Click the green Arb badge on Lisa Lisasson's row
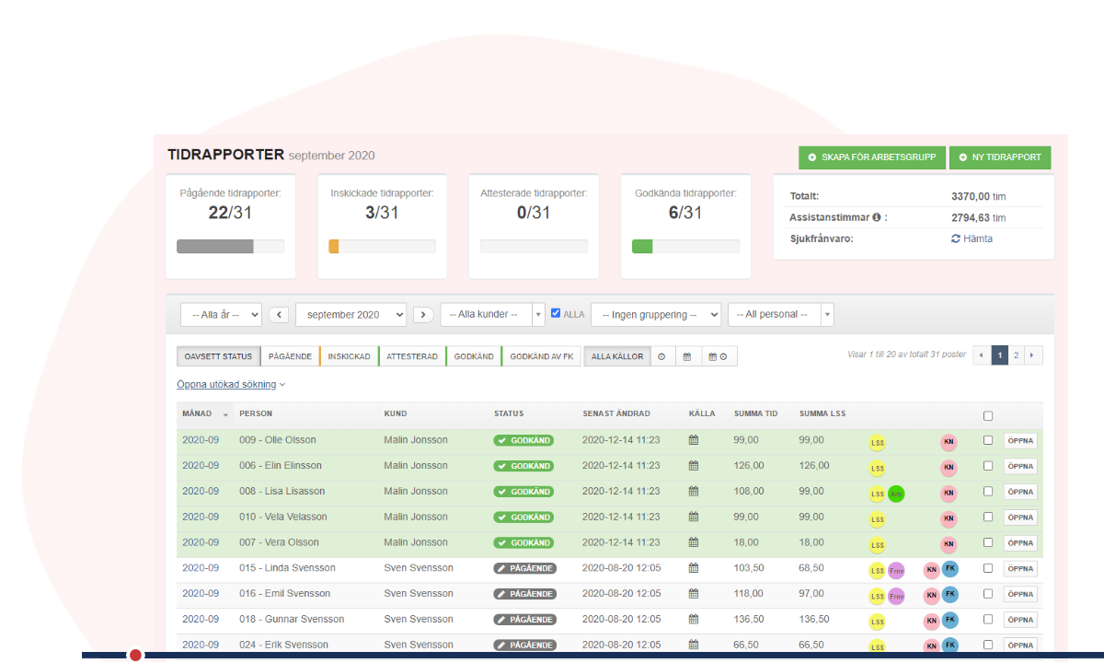Image resolution: width=1104 pixels, height=662 pixels. pos(896,493)
